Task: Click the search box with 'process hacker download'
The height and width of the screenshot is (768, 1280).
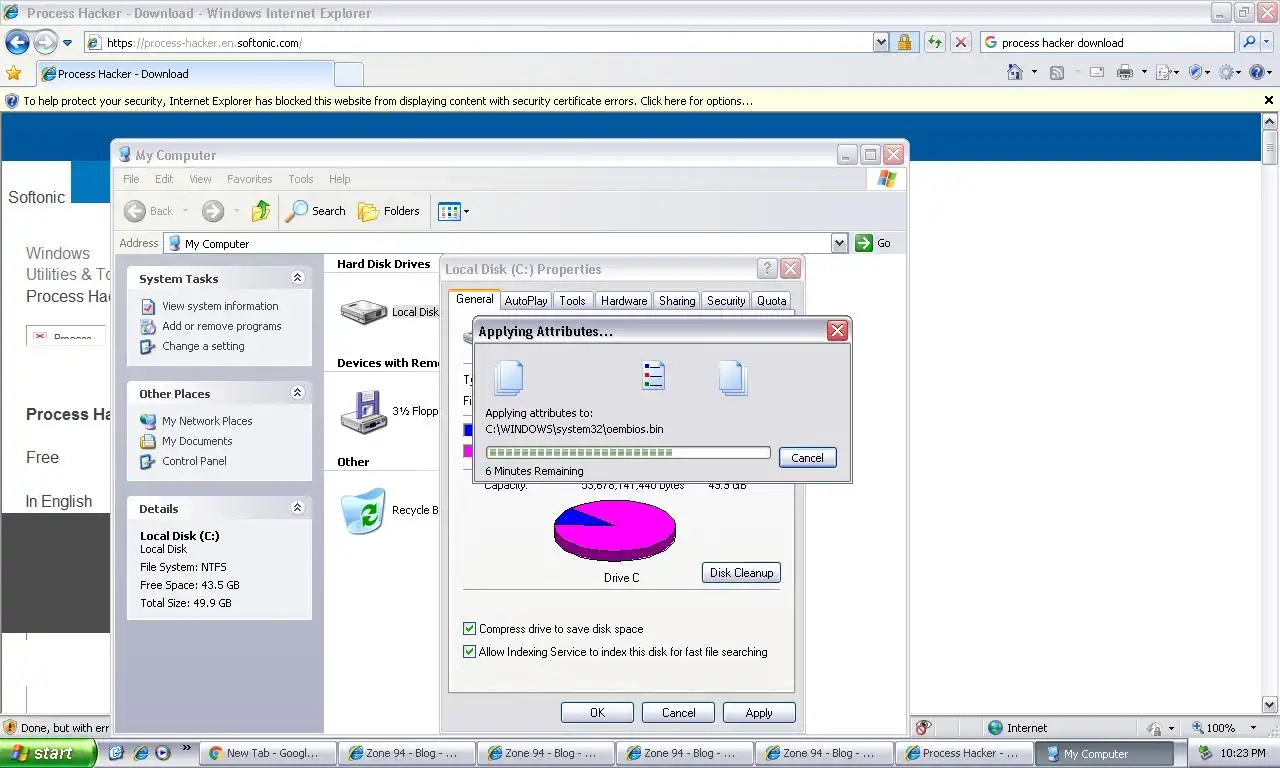Action: 1108,43
